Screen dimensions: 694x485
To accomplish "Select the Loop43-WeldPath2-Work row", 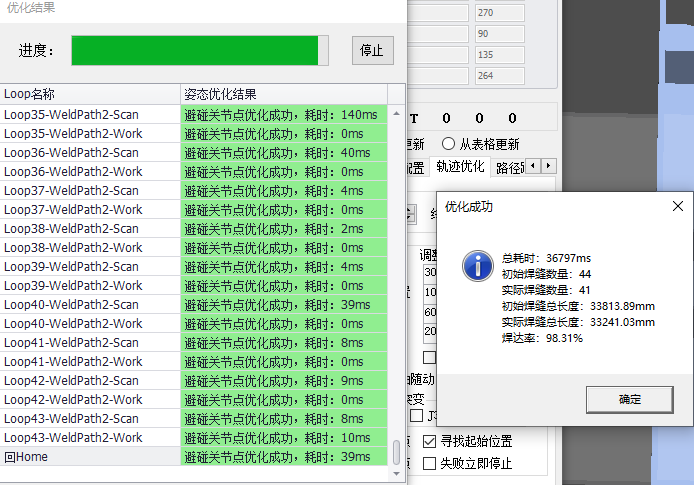I will 90,438.
